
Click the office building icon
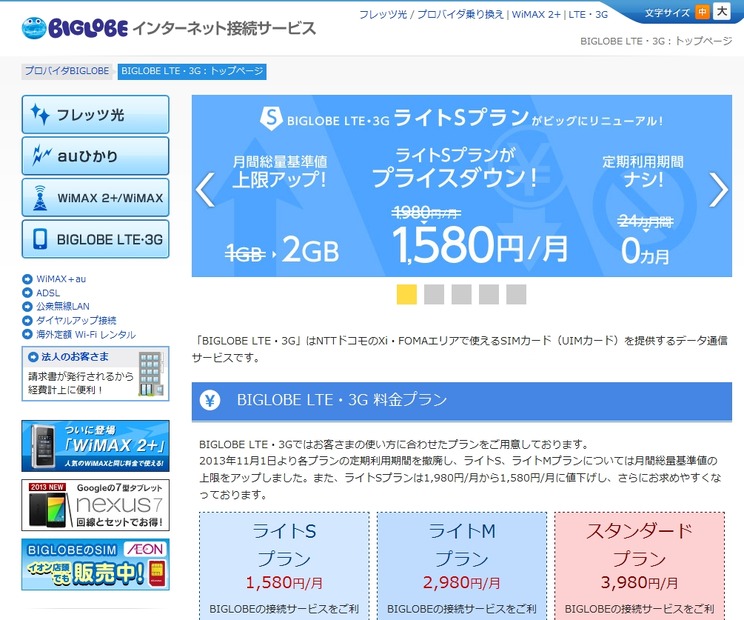pos(151,374)
